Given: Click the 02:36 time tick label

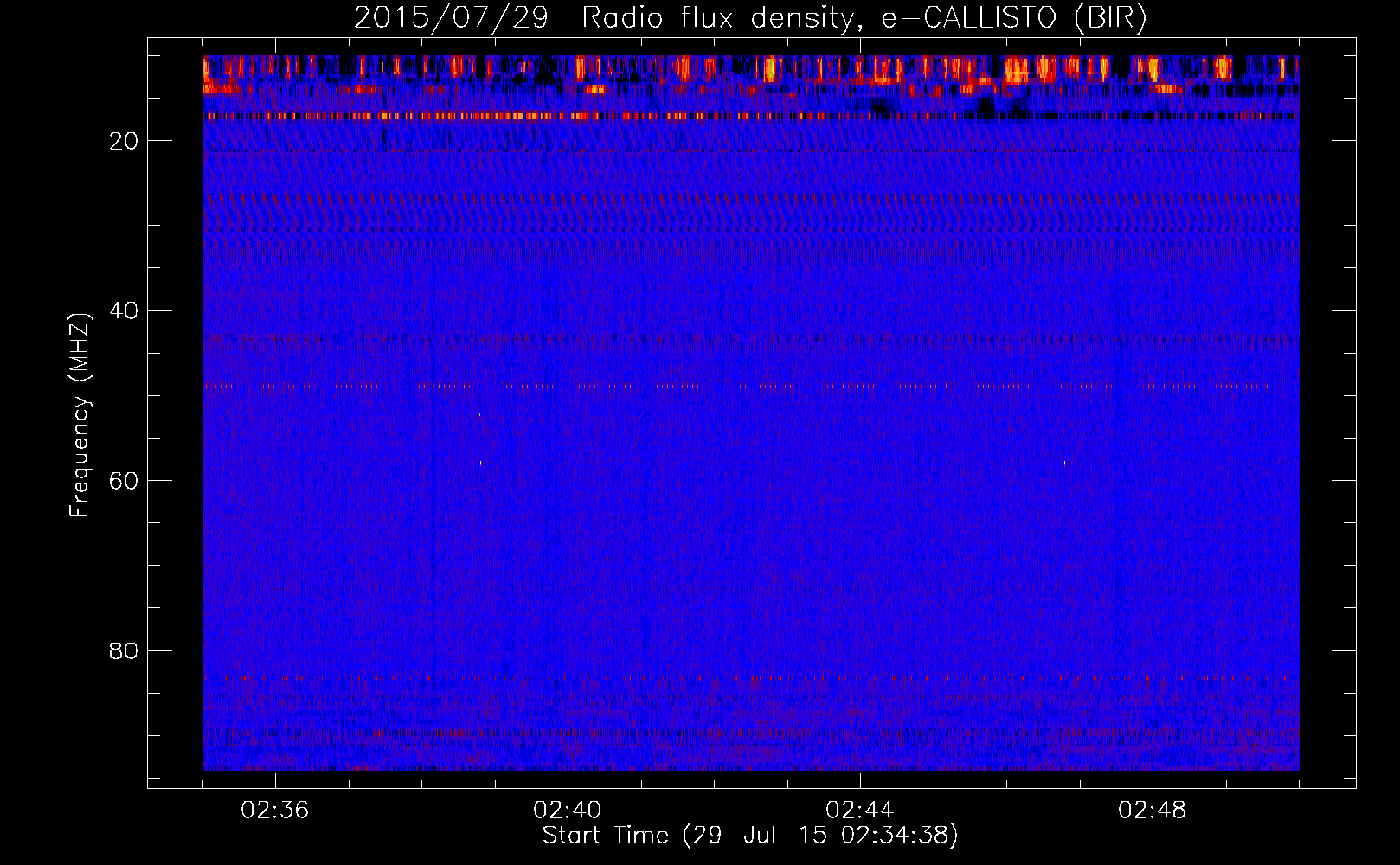Looking at the screenshot, I should (275, 811).
